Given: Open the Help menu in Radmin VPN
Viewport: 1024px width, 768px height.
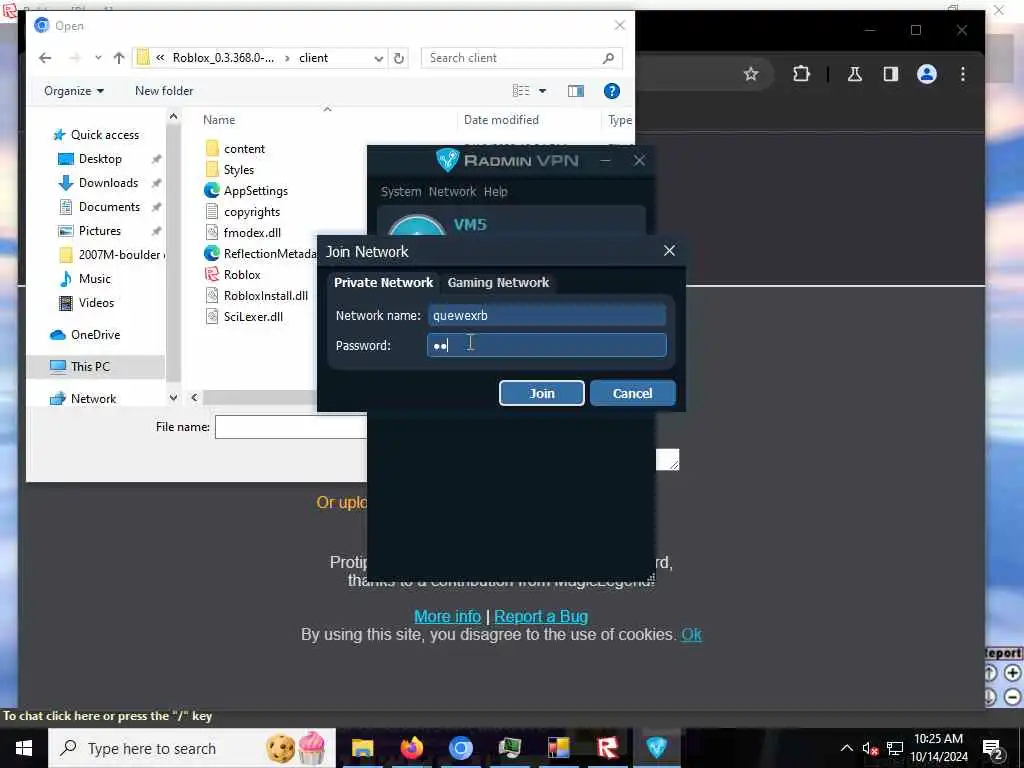Looking at the screenshot, I should pyautogui.click(x=496, y=191).
